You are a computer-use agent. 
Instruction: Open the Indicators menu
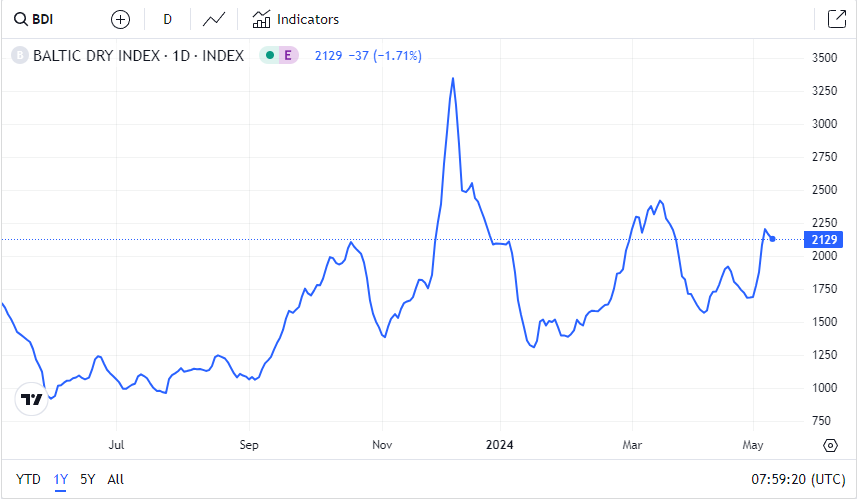point(296,19)
